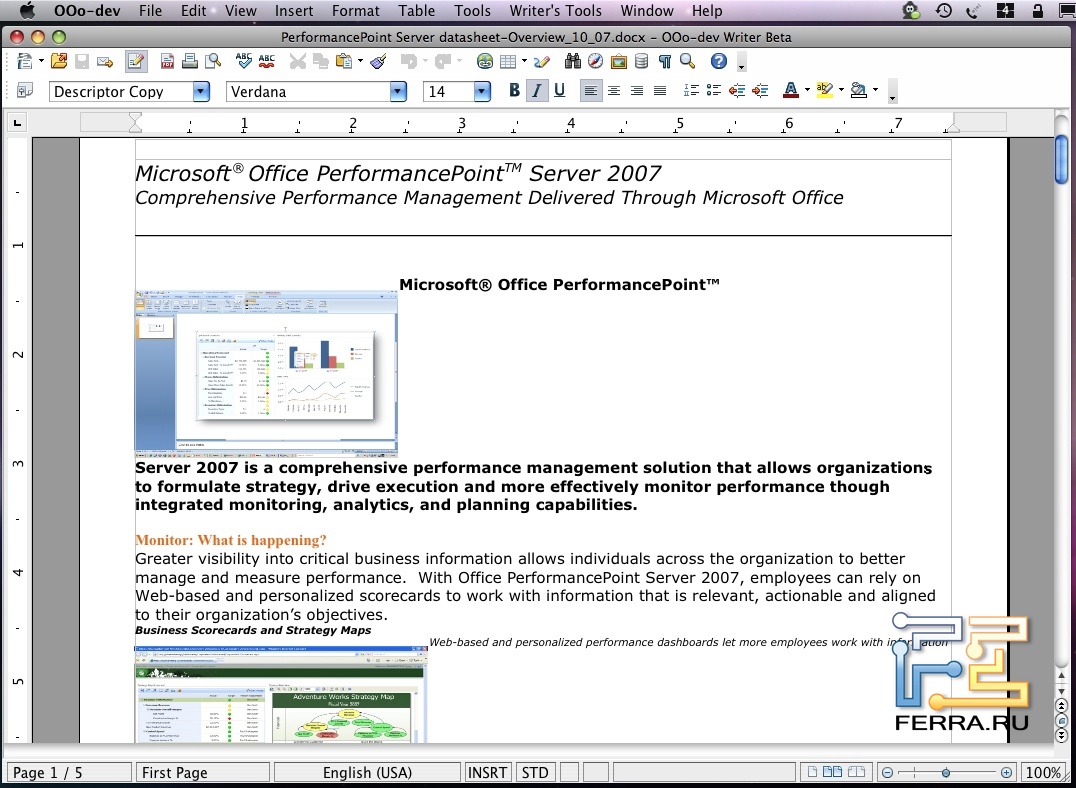Justify the paragraph text
This screenshot has height=788, width=1076.
click(x=660, y=91)
